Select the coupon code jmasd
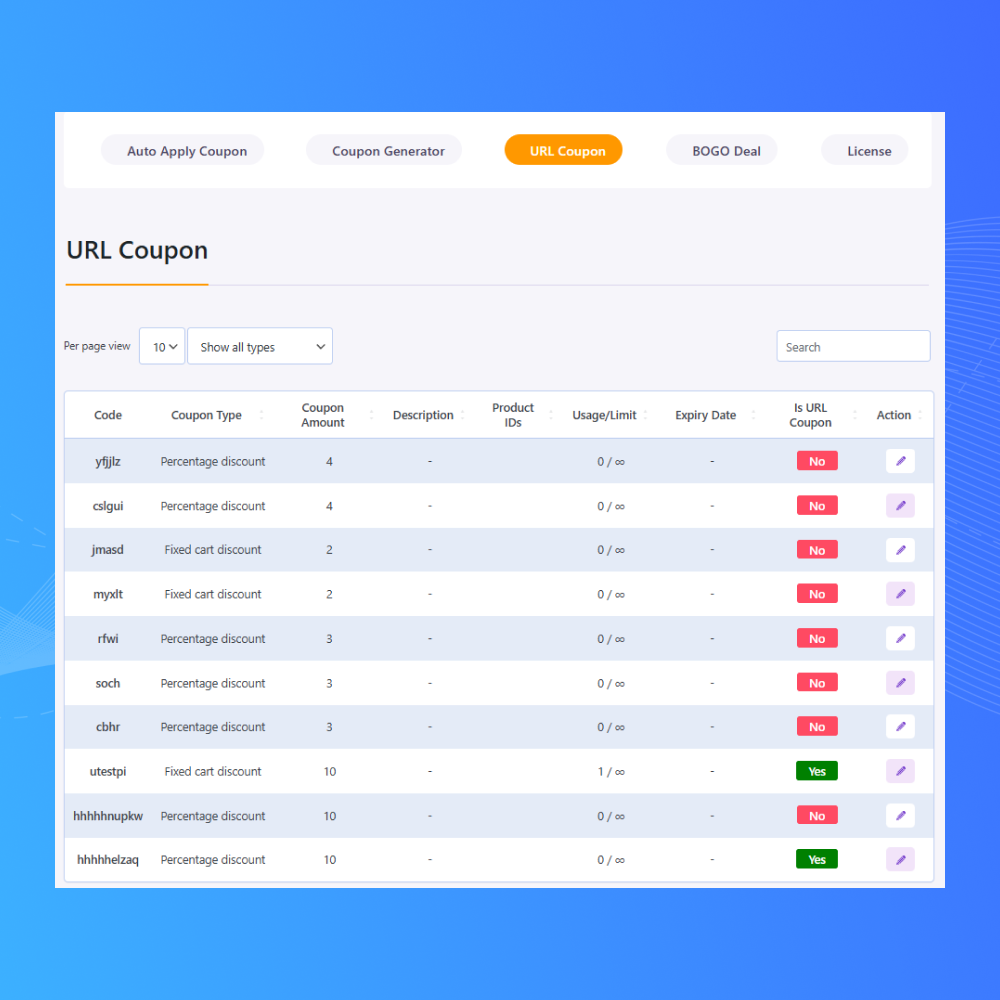 click(108, 550)
